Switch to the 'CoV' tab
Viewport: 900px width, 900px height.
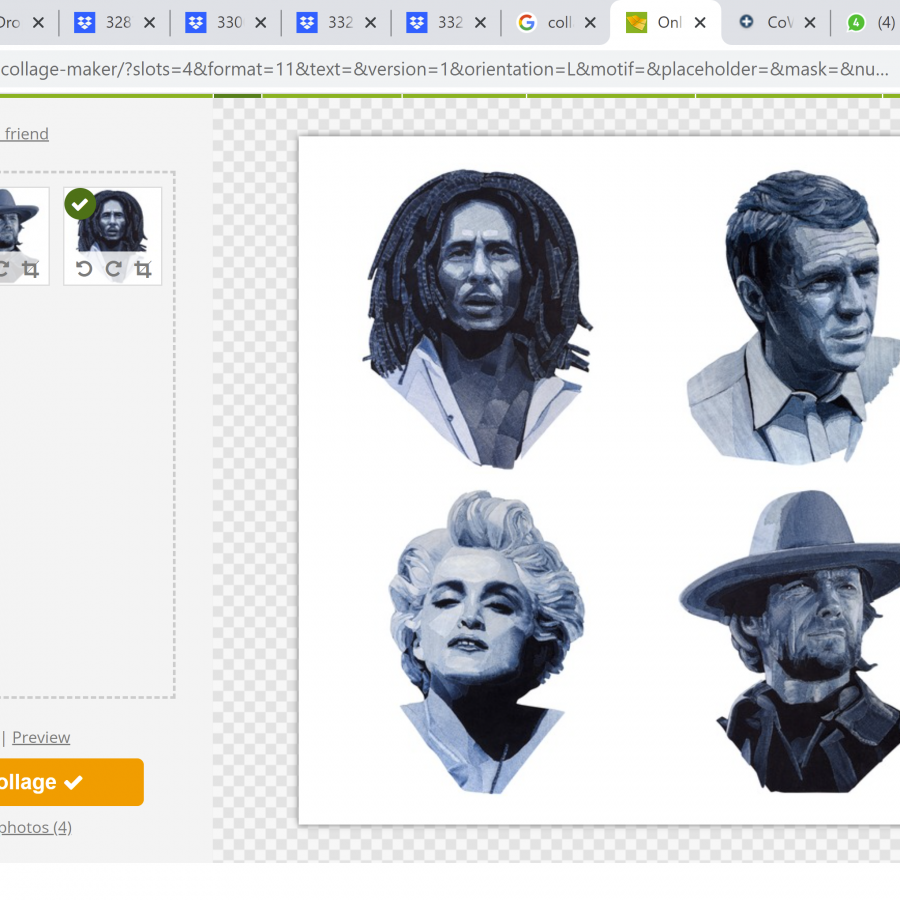(x=776, y=22)
